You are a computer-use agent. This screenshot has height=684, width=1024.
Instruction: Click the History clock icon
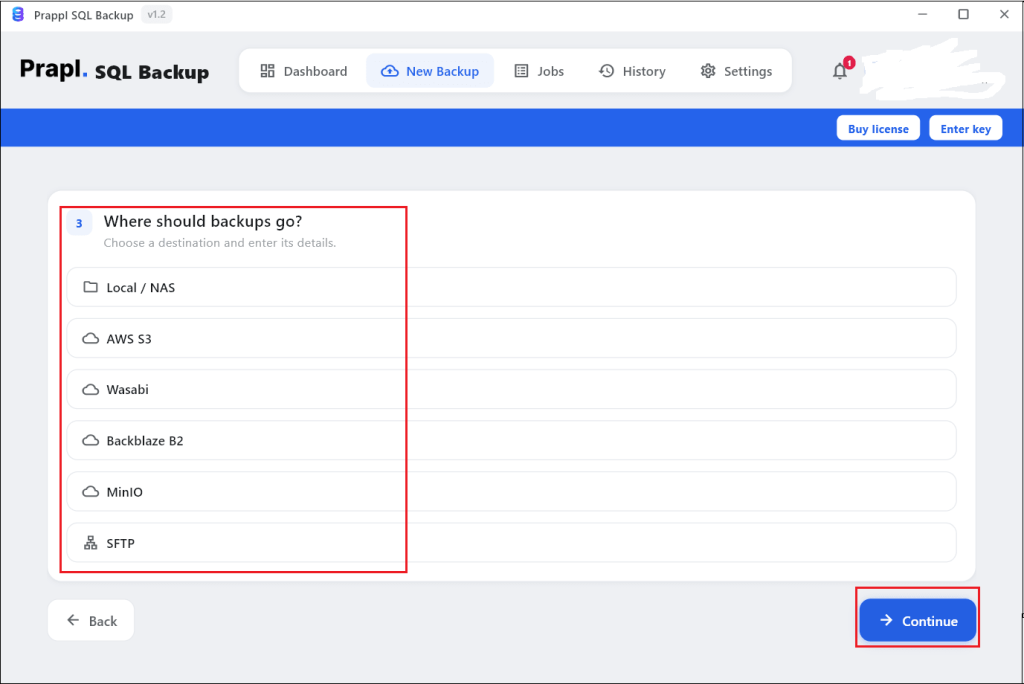[x=607, y=71]
